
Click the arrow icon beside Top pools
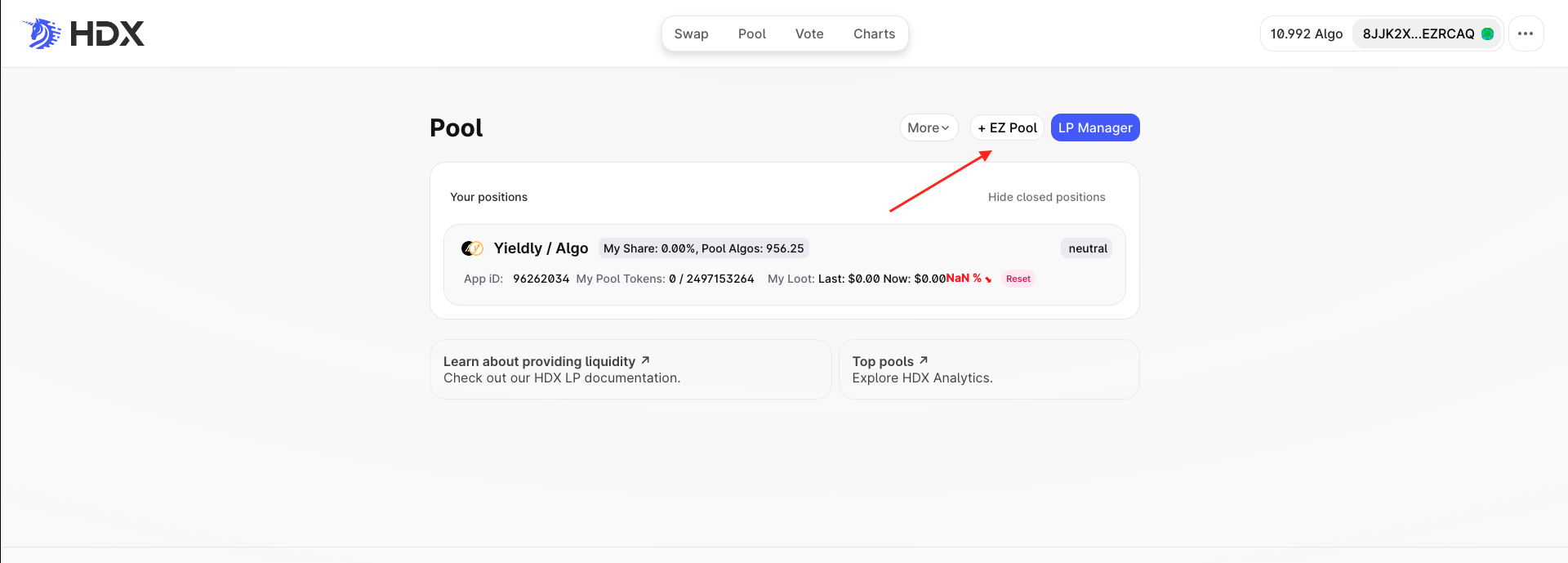point(924,360)
